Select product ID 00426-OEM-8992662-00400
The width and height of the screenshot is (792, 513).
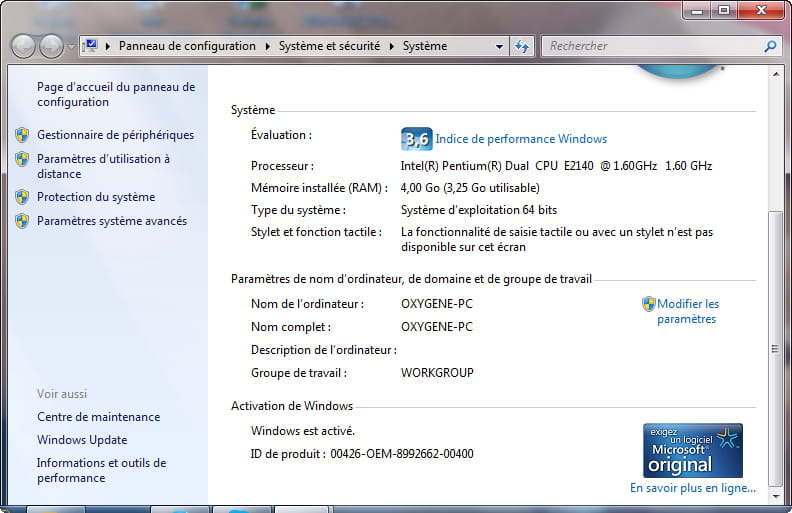point(402,454)
